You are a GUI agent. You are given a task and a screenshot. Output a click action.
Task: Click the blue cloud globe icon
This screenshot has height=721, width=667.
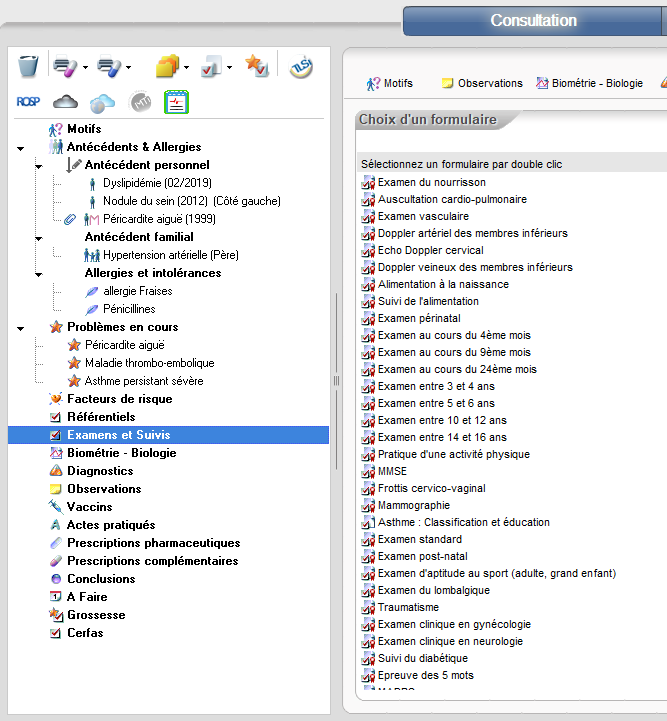point(102,102)
